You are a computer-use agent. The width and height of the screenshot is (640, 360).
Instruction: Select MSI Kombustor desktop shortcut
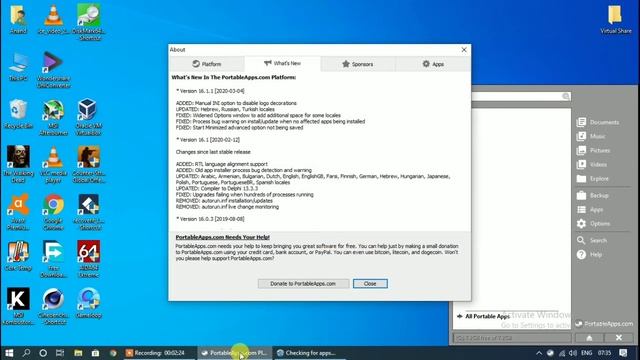[x=18, y=307]
